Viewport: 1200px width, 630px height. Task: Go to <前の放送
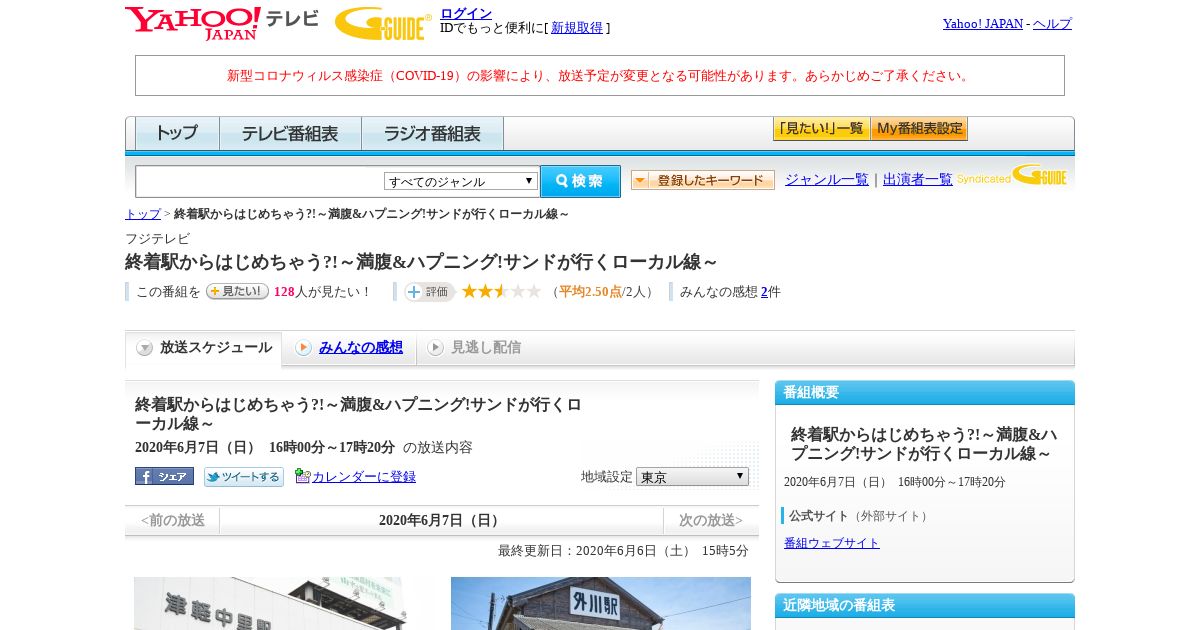(x=173, y=520)
